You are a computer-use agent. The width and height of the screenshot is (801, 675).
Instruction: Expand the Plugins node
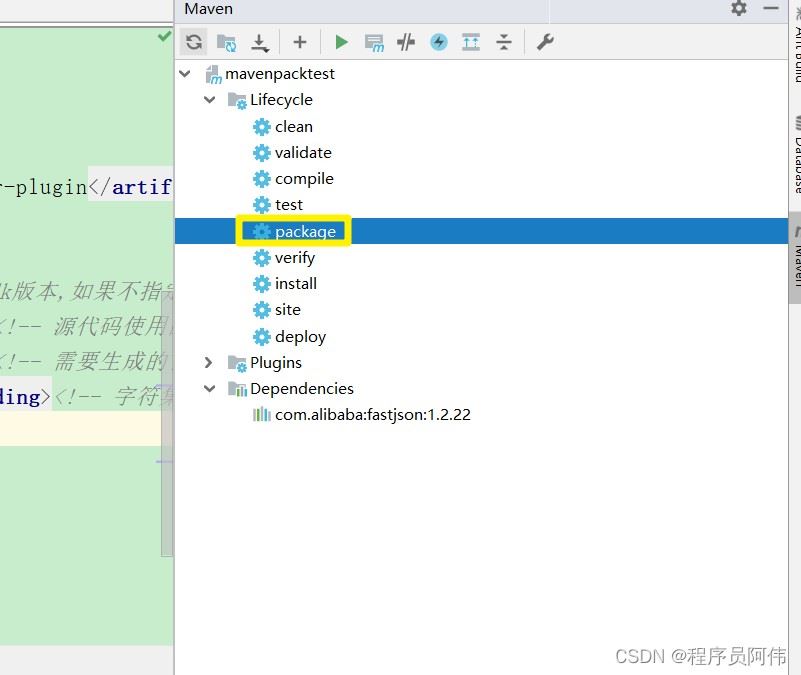(208, 362)
